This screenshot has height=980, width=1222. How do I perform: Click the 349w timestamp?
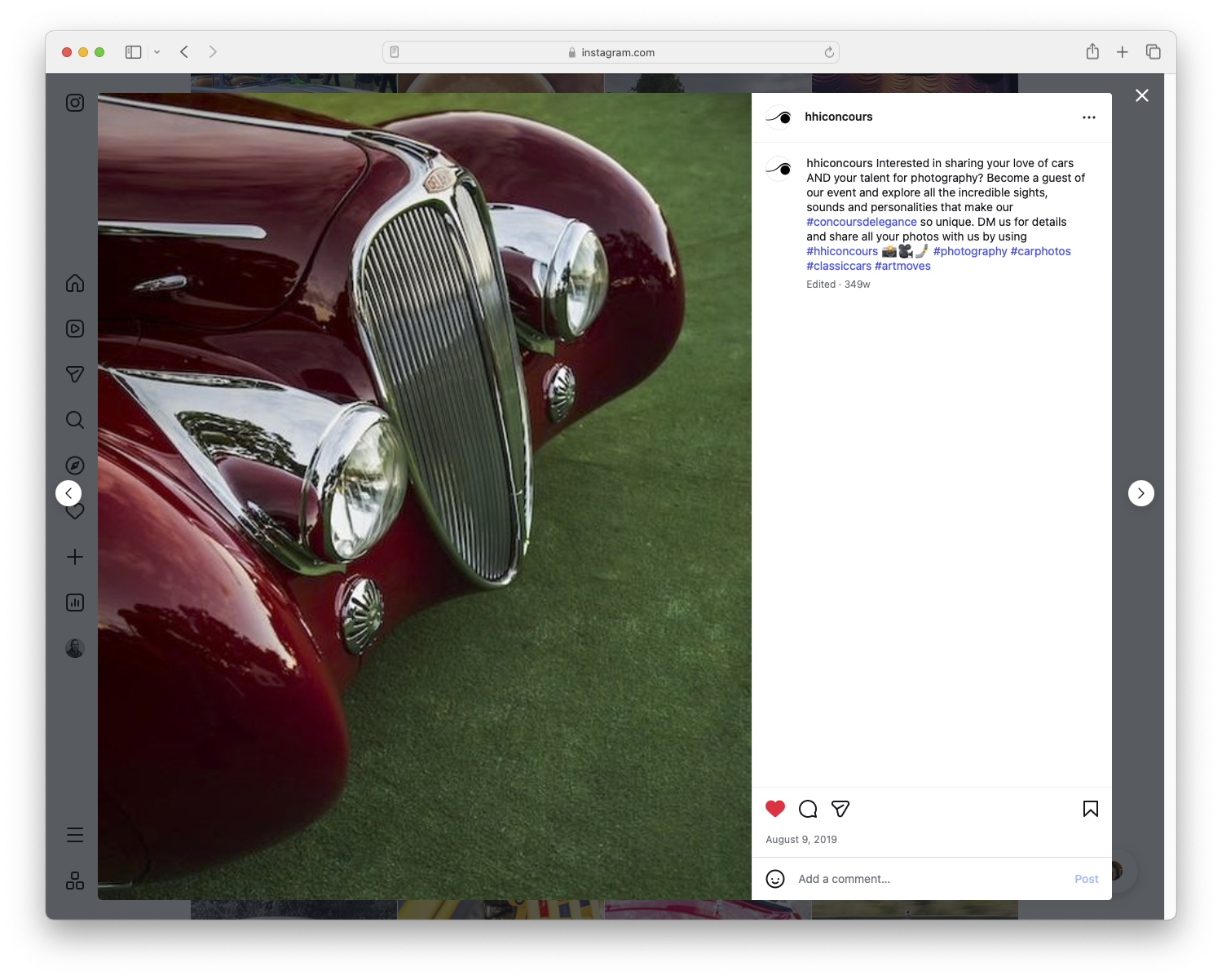858,285
